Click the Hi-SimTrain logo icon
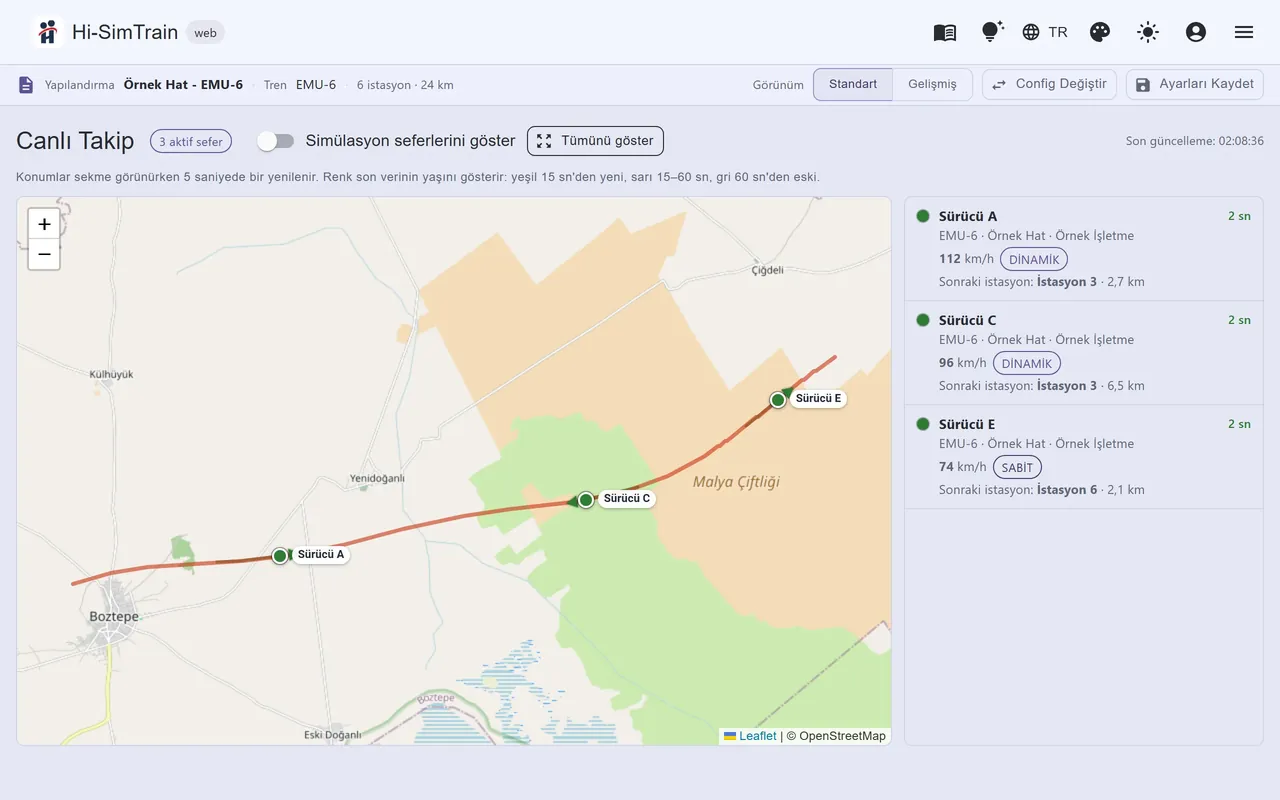Image resolution: width=1280 pixels, height=800 pixels. coord(47,32)
